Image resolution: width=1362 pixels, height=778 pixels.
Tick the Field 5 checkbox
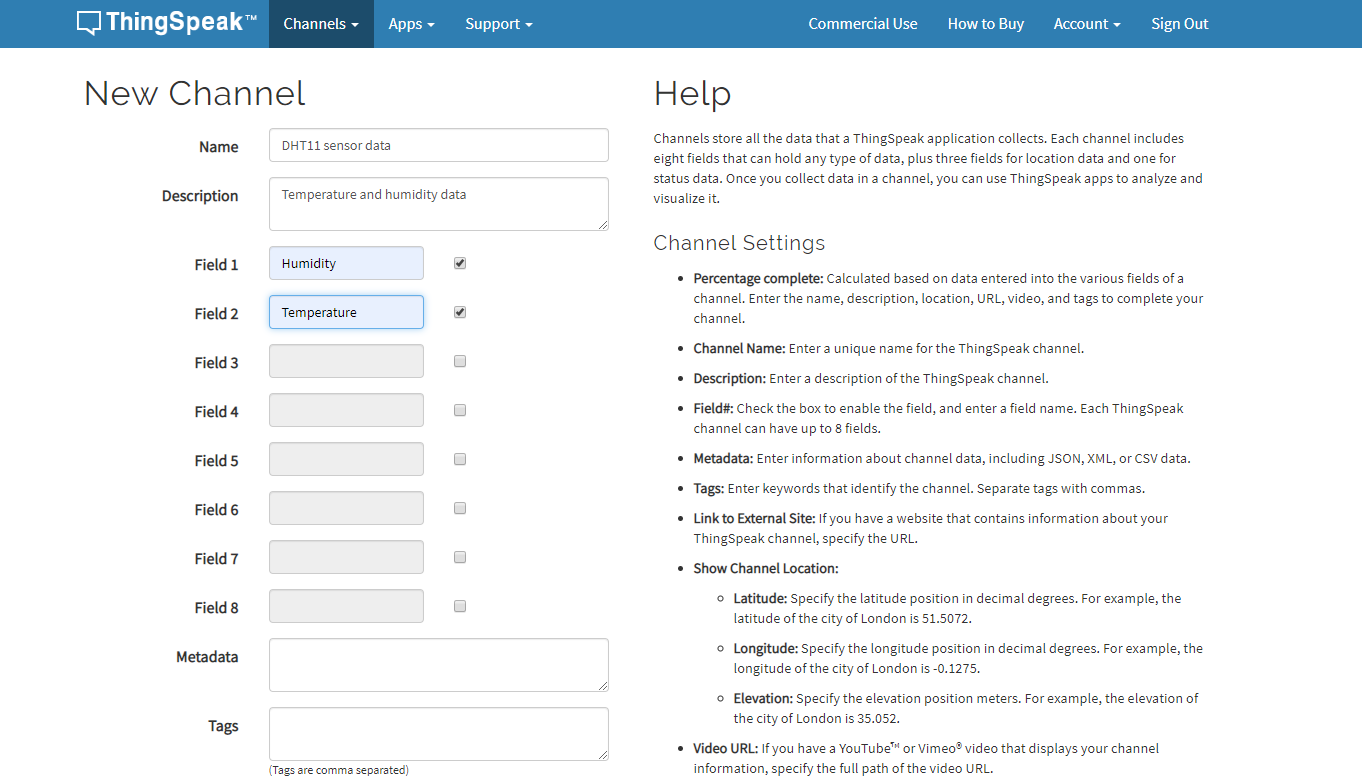460,459
